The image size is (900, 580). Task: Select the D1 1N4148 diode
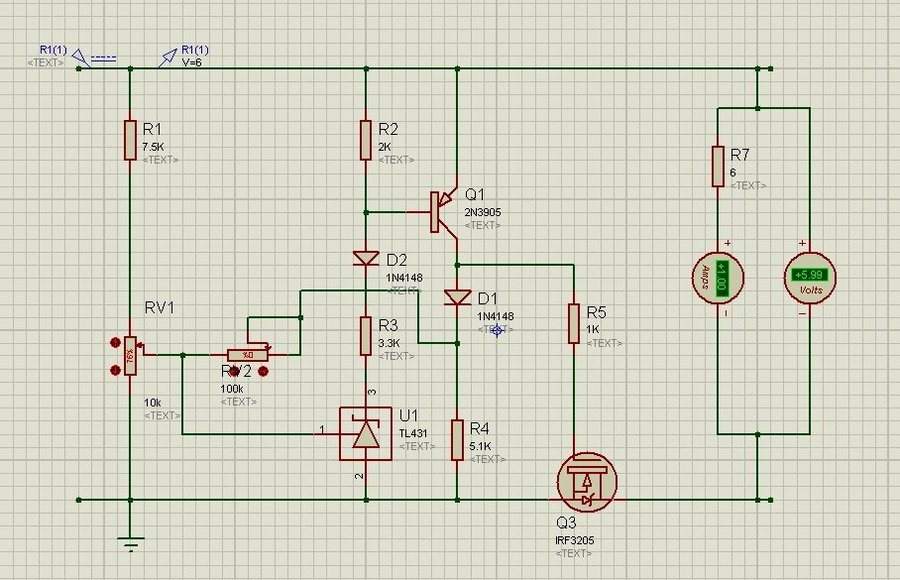(457, 297)
